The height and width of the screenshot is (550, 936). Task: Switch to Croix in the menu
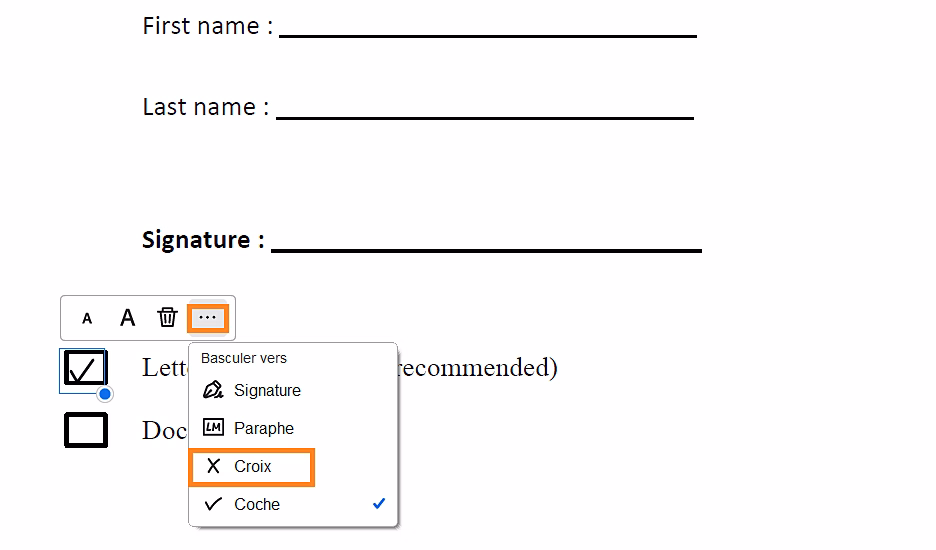tap(252, 467)
